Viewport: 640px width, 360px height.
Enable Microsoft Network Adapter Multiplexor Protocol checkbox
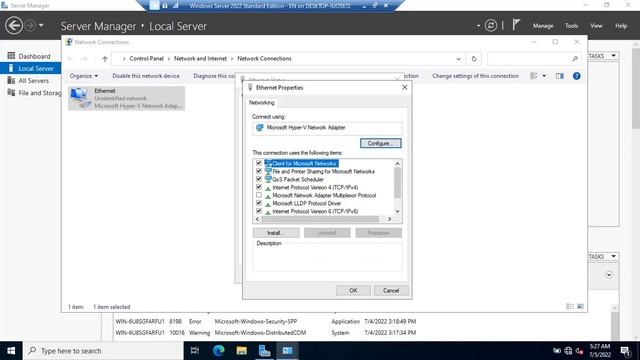coord(259,195)
